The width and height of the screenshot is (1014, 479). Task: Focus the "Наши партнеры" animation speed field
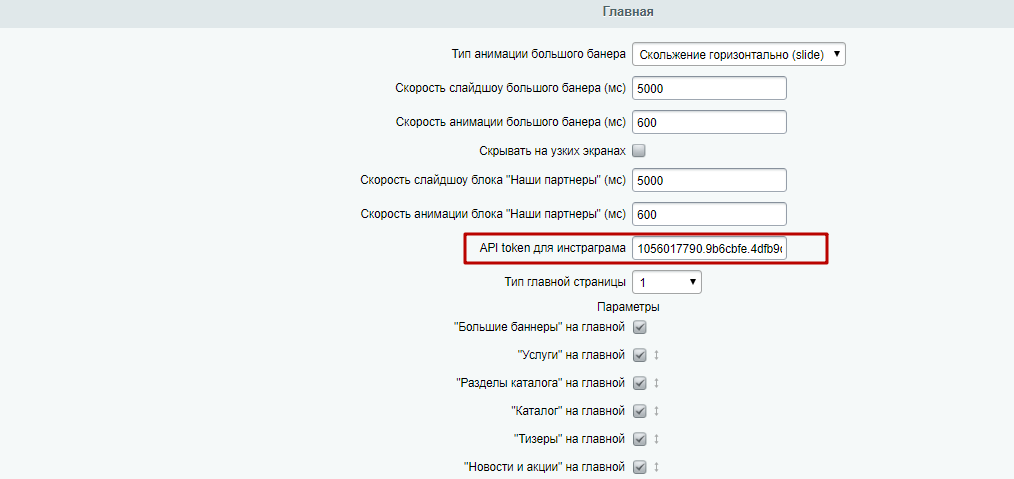(709, 215)
